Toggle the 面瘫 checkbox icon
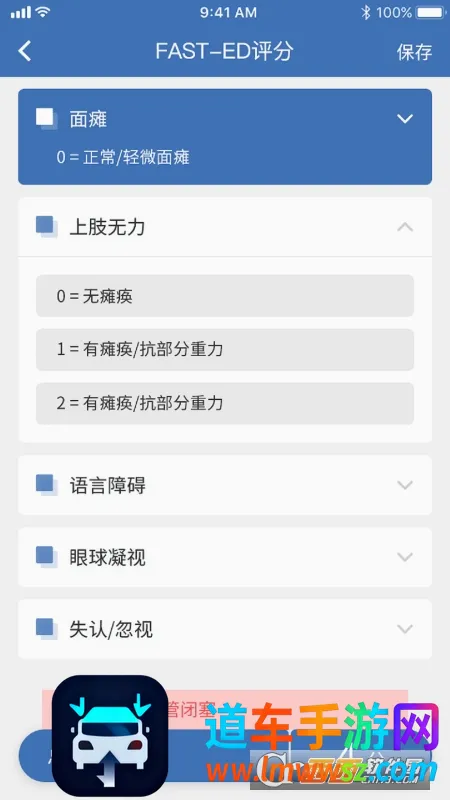Screen dimensions: 450x800 pyautogui.click(x=46, y=119)
